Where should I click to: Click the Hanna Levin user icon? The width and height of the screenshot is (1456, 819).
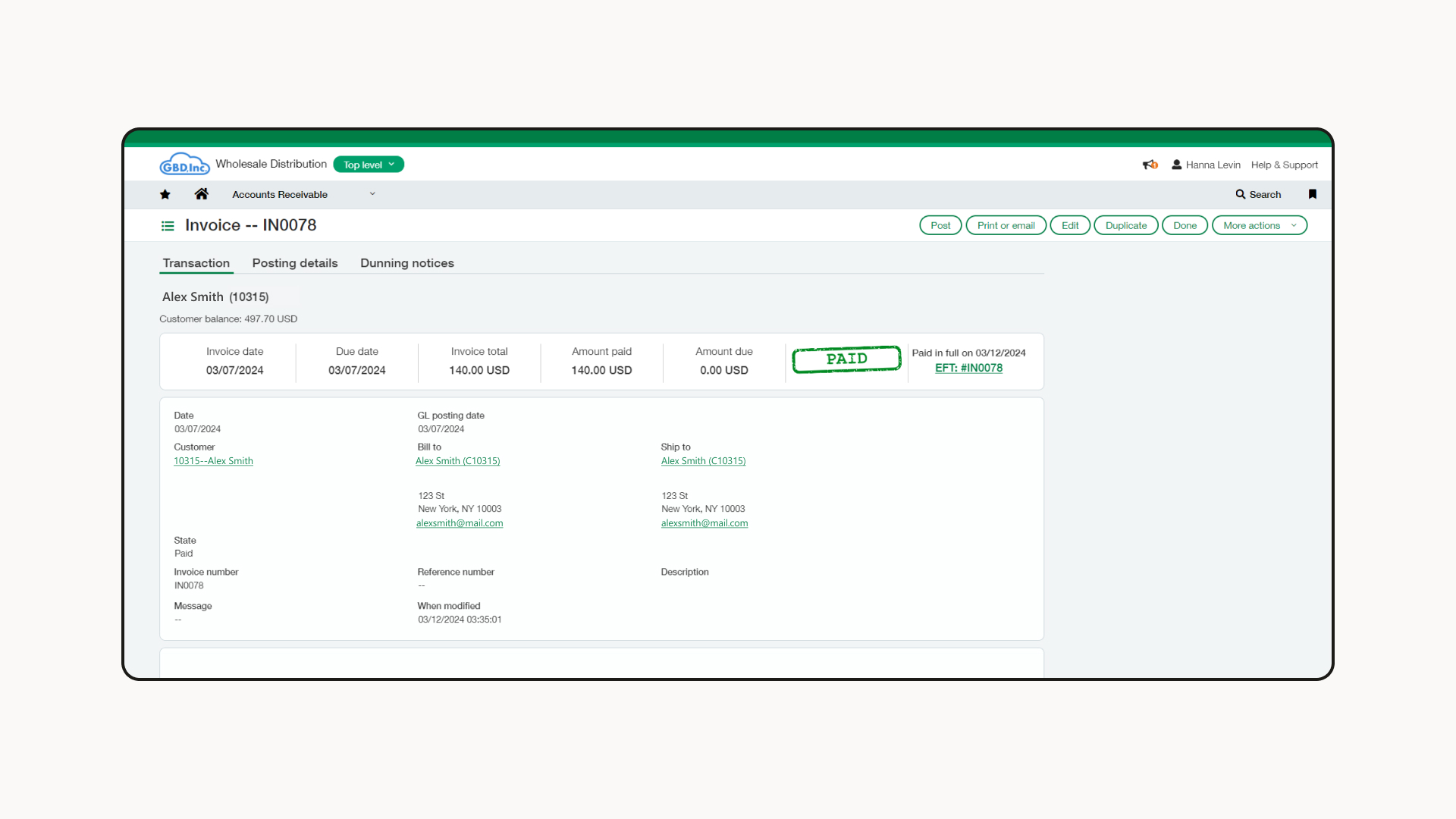[1176, 165]
